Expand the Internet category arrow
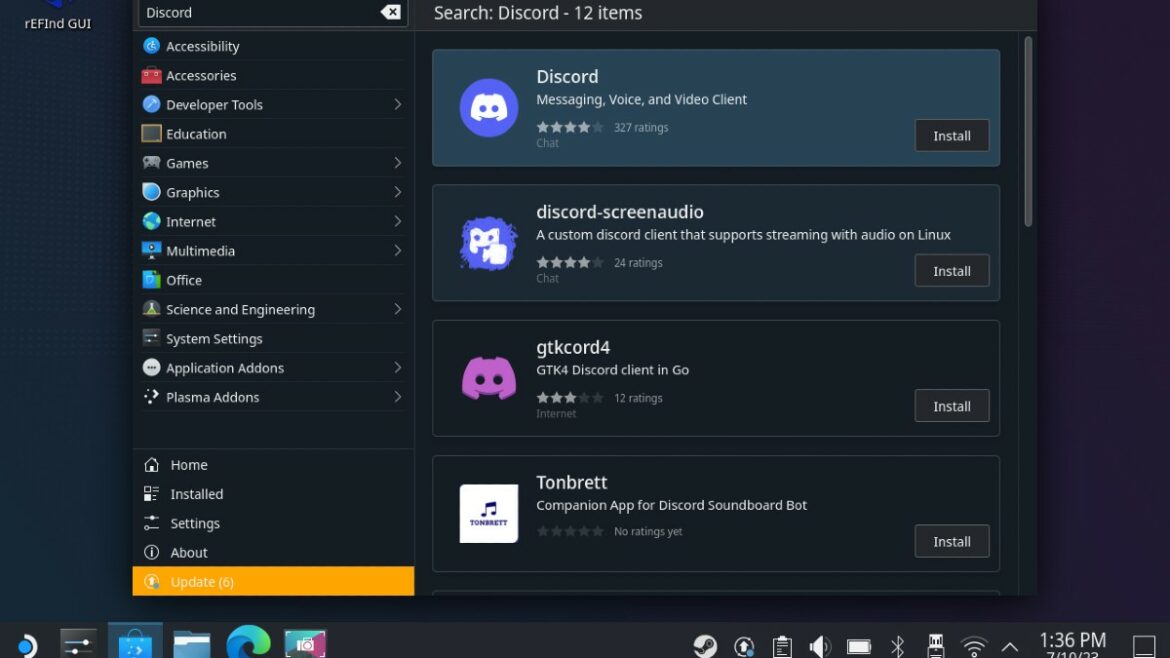 tap(398, 222)
